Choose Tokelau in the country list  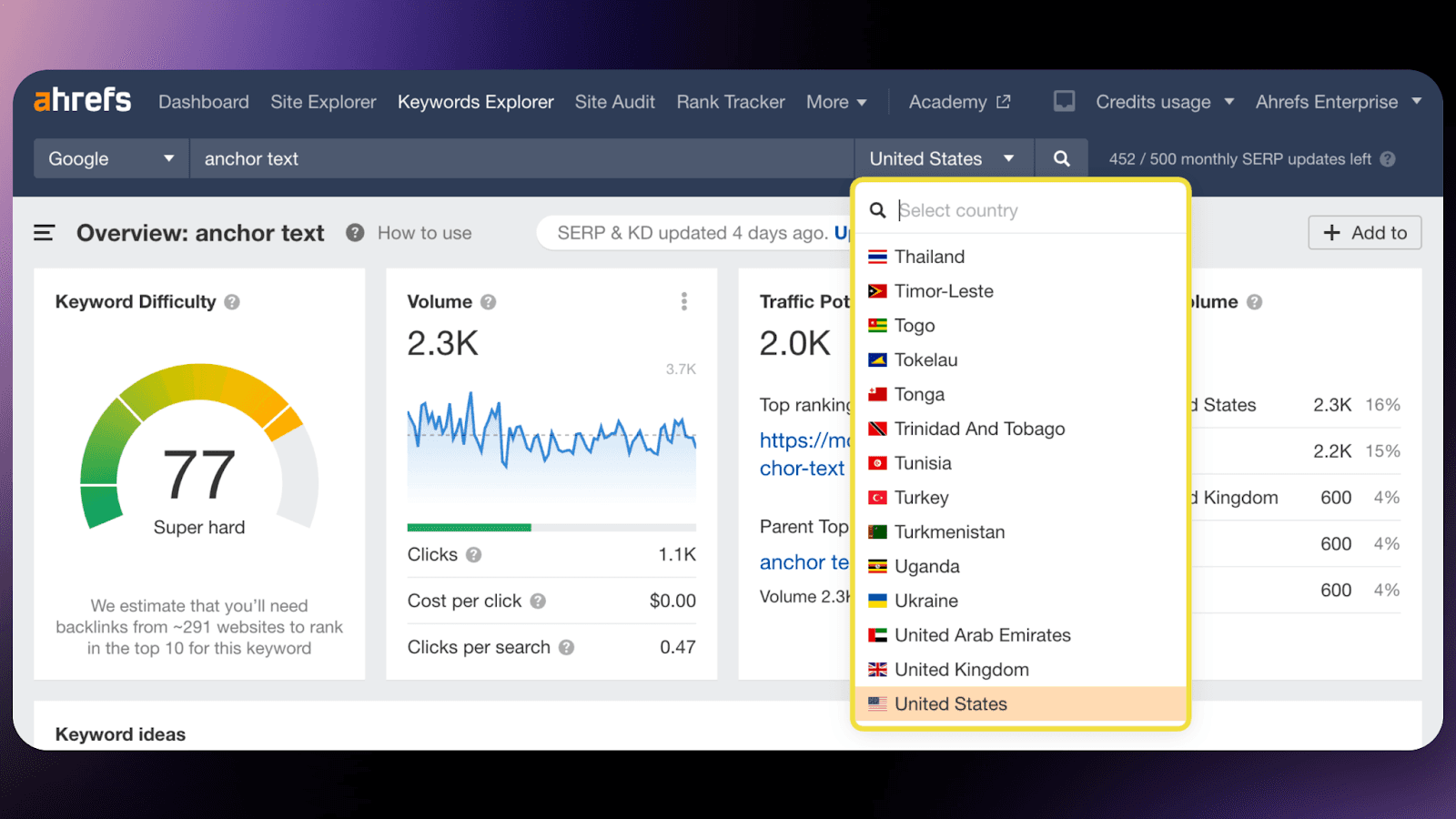[1021, 360]
